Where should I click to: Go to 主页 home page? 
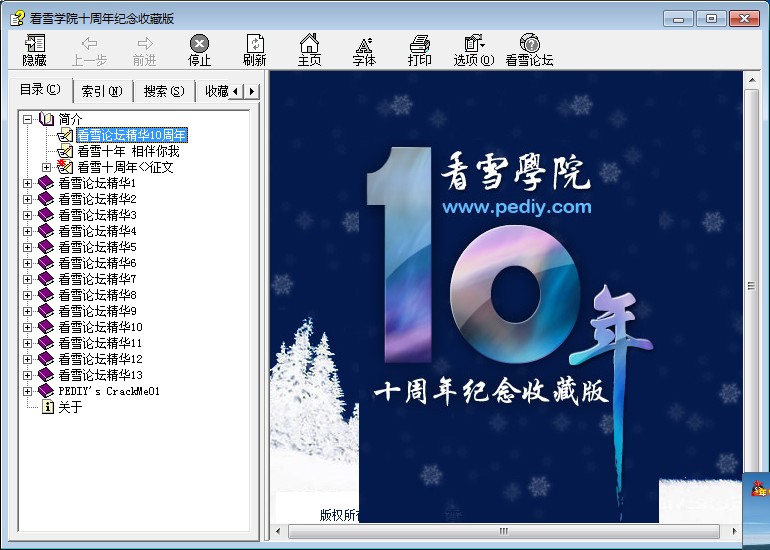(309, 50)
